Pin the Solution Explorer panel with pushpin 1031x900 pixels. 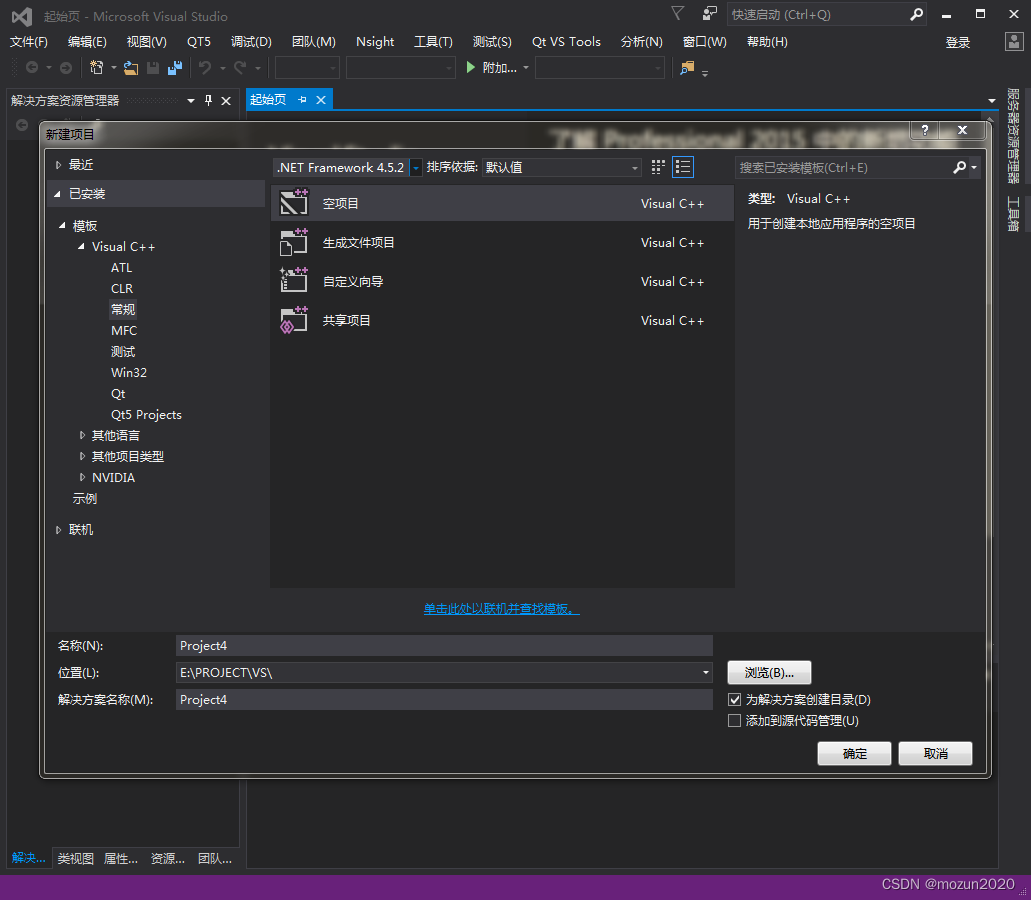click(208, 100)
